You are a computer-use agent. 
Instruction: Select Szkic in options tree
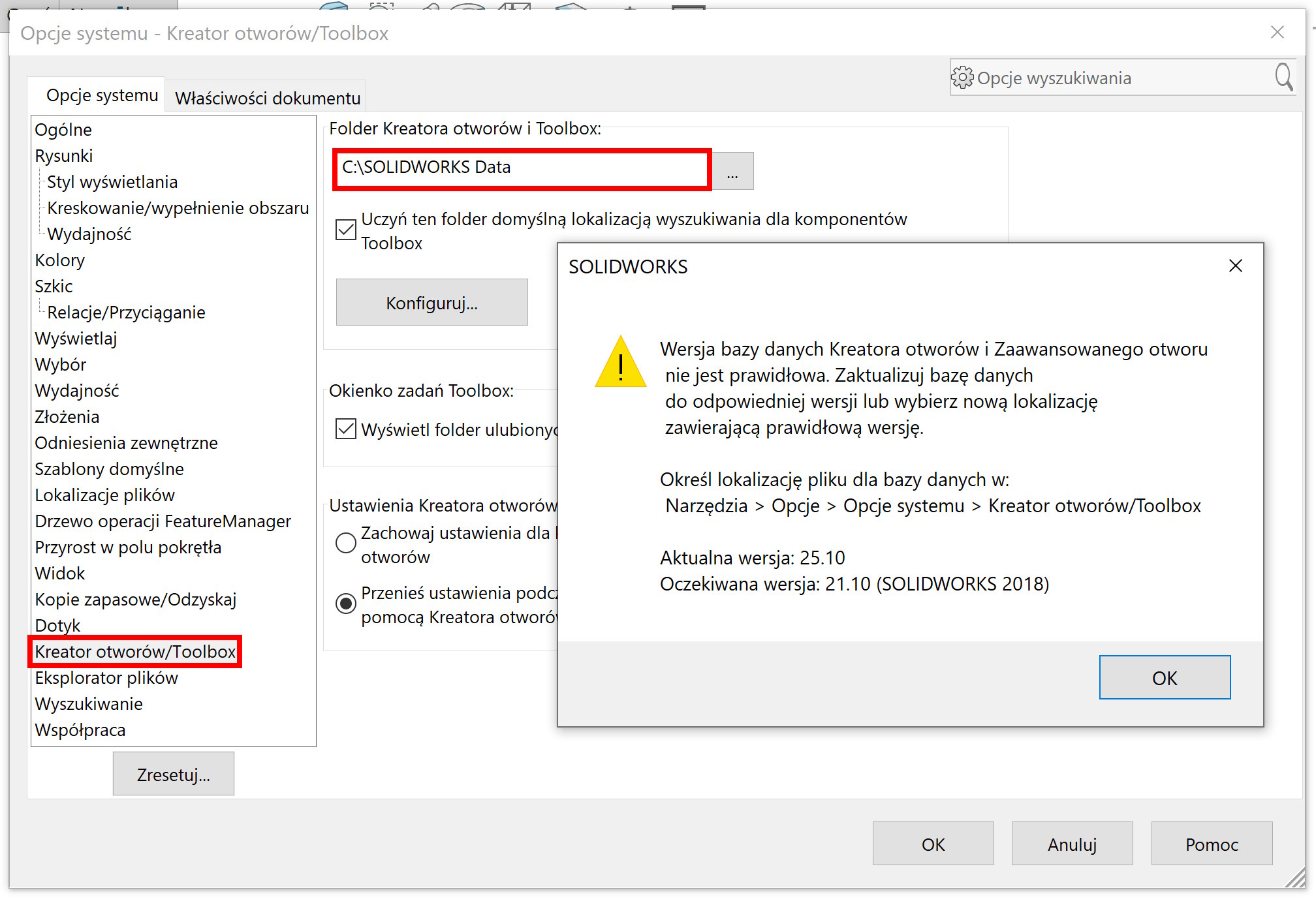54,286
